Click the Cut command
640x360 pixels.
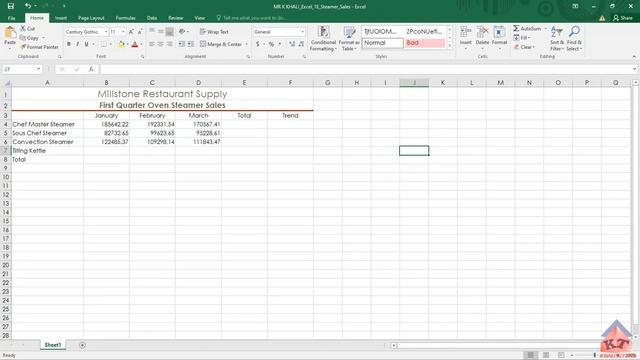pos(28,29)
